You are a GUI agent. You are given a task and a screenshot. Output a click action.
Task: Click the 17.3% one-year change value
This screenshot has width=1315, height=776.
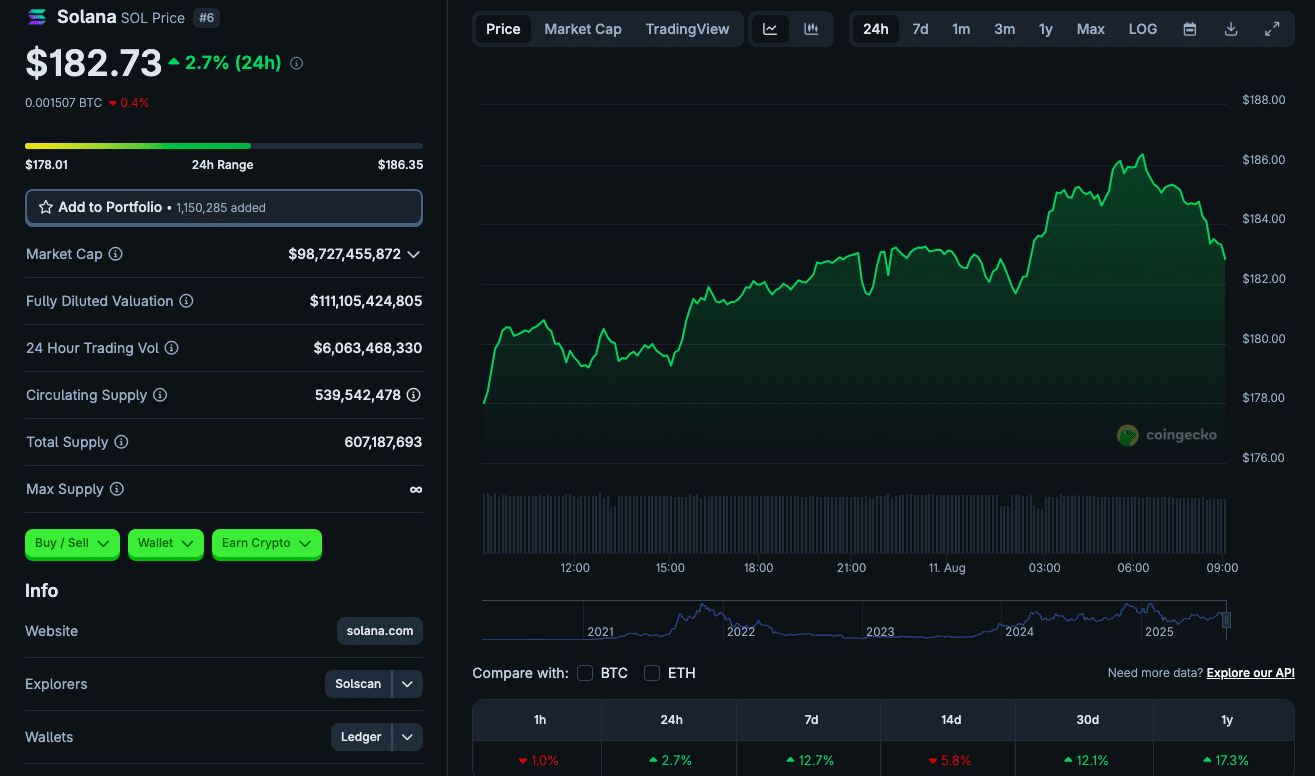(x=1227, y=761)
